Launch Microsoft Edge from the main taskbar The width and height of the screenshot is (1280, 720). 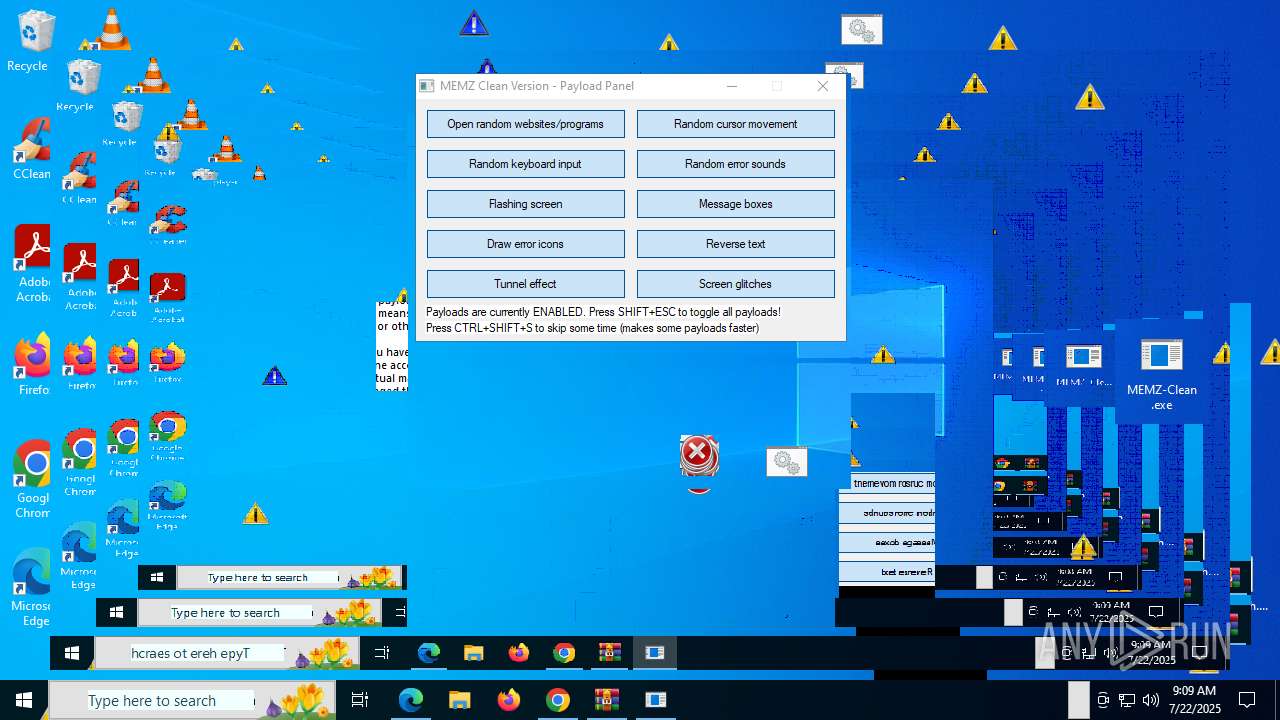click(411, 700)
